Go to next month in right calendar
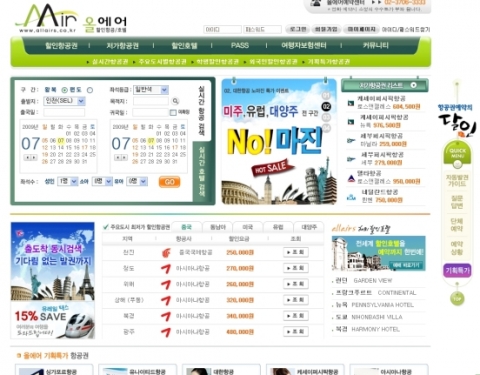The image size is (480, 375). 124,157
